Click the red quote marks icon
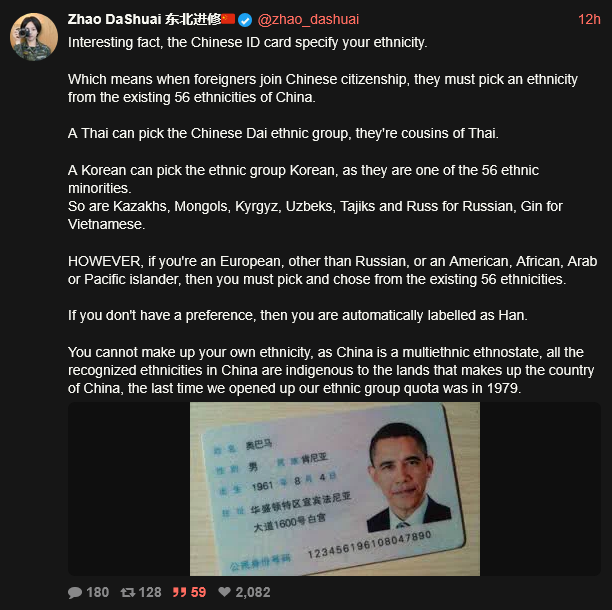 coord(180,592)
